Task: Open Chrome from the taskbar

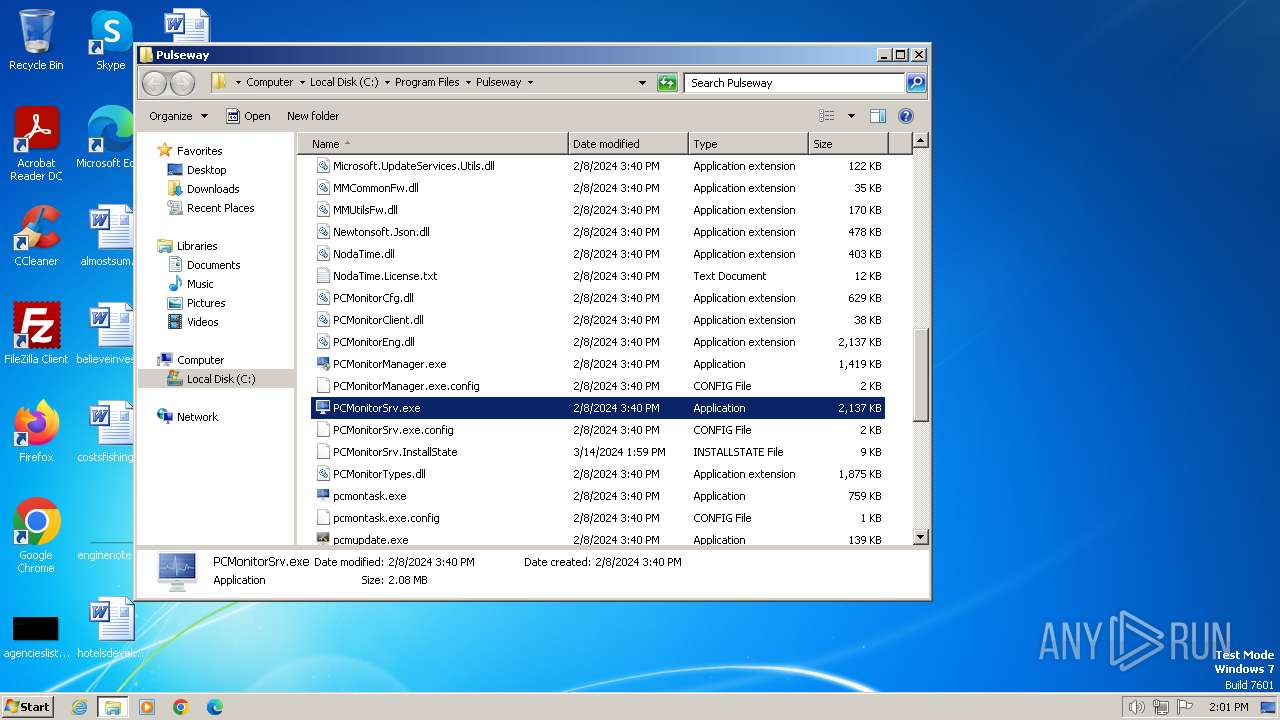Action: (x=181, y=707)
